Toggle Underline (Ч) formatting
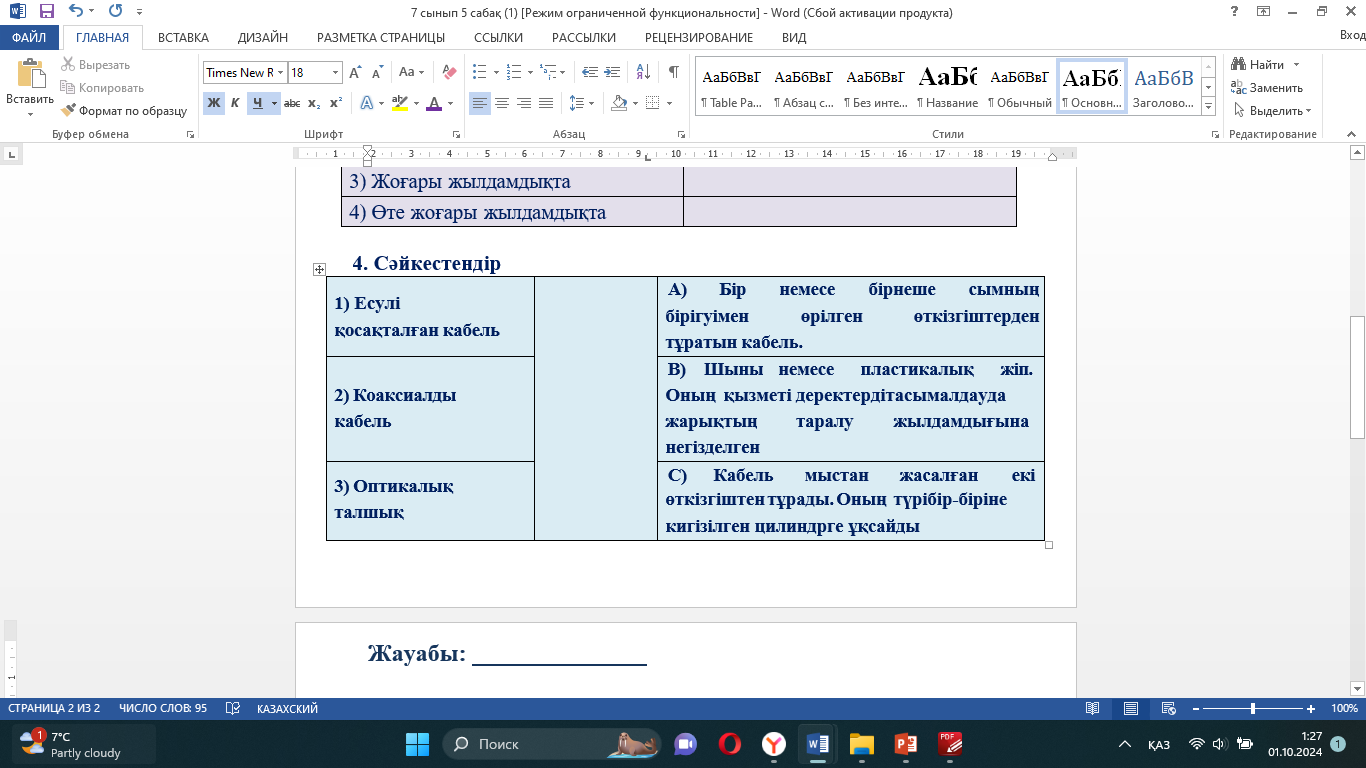1366x768 pixels. [257, 103]
